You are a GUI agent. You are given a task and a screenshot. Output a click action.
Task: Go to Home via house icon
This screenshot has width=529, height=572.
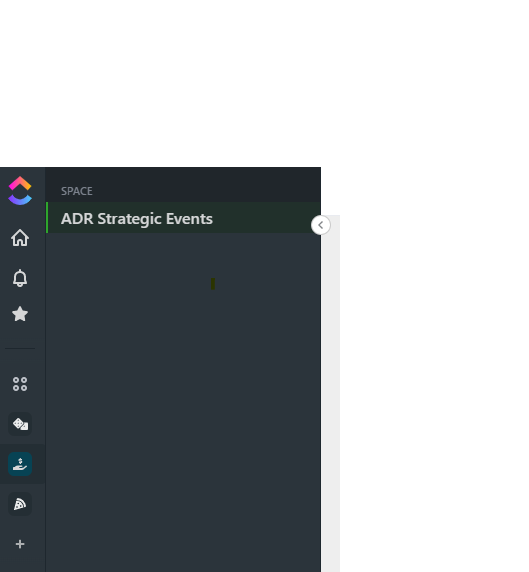pyautogui.click(x=20, y=238)
